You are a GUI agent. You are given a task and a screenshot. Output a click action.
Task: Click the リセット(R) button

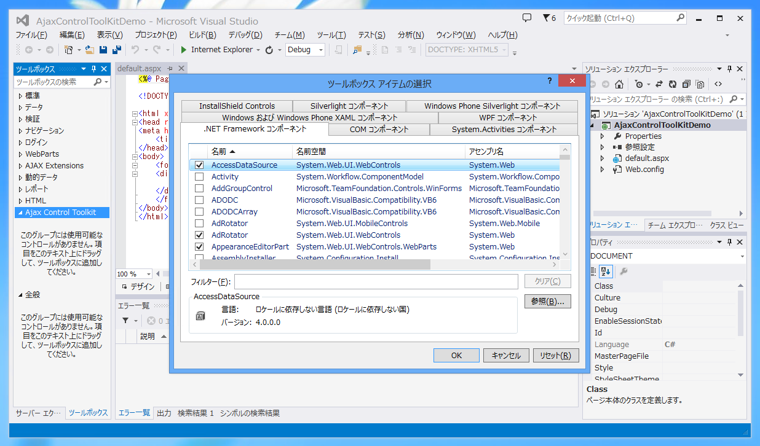(x=555, y=355)
